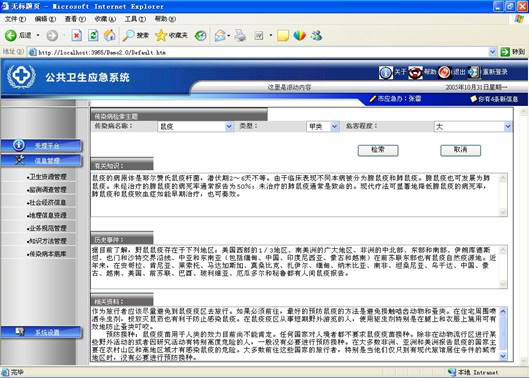The height and width of the screenshot is (378, 529).
Task: Expand the 危害程度 dropdown
Action: (508, 127)
